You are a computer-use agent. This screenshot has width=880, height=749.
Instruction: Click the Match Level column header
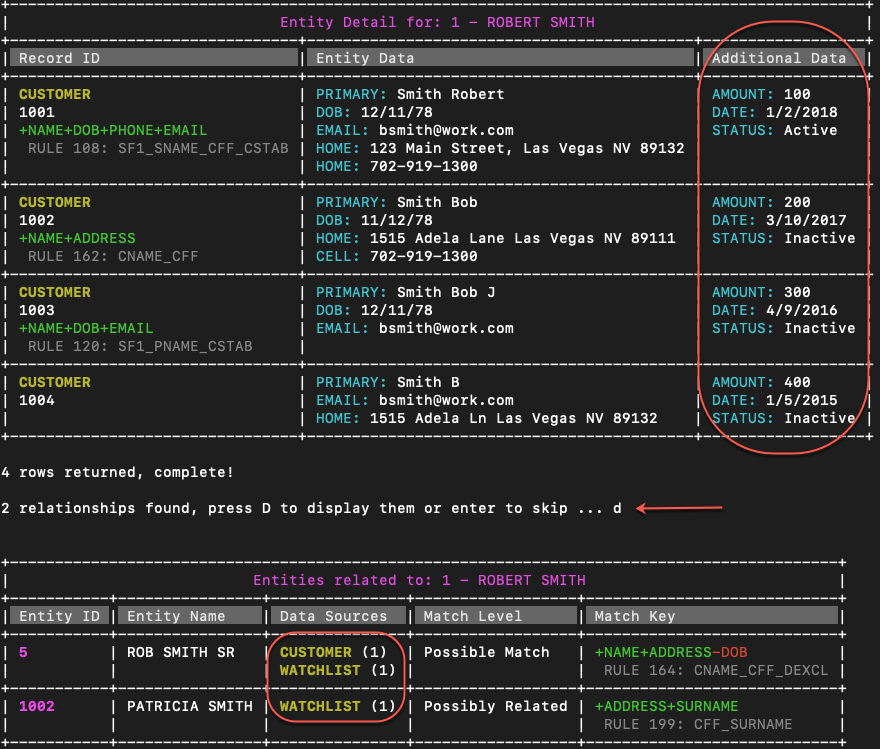(x=496, y=615)
